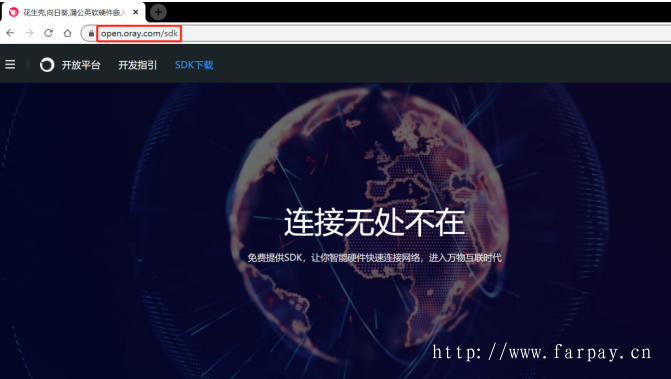Open the 开发指引 menu item
The image size is (671, 379).
pos(137,65)
